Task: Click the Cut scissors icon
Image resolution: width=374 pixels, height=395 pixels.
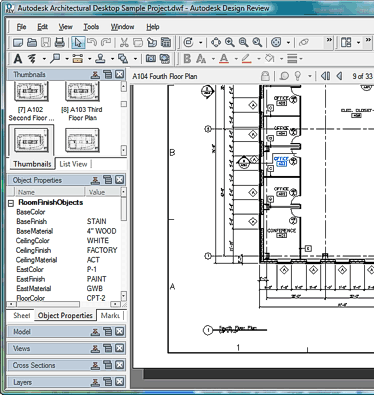Action: (x=124, y=42)
